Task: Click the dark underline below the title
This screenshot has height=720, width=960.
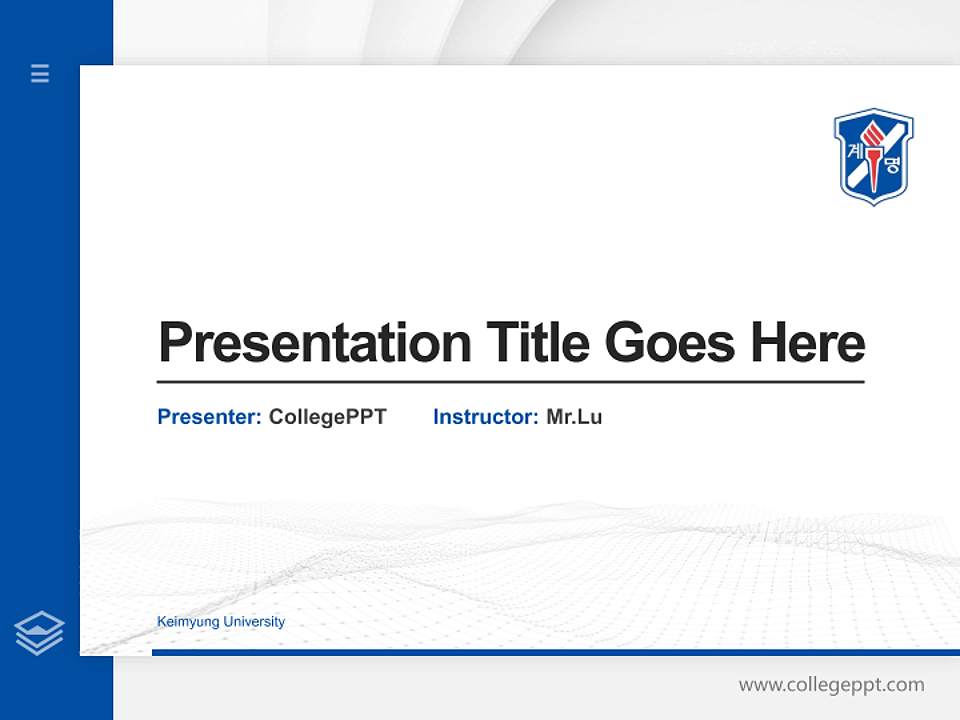Action: click(513, 381)
